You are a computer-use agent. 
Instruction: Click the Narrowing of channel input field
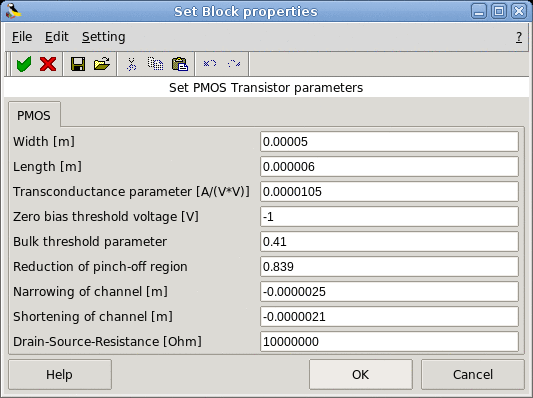389,292
